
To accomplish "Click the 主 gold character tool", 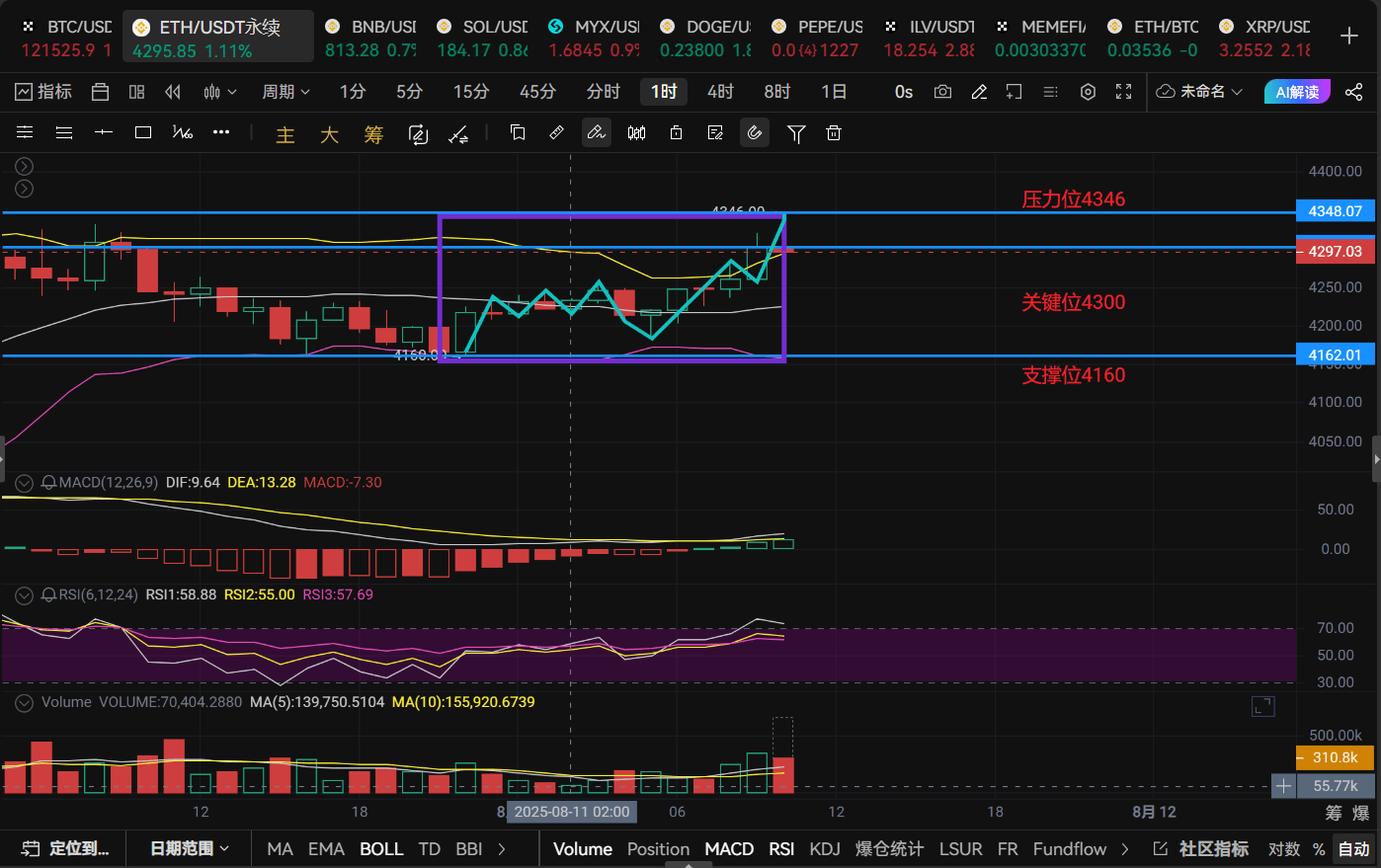I will 285,134.
